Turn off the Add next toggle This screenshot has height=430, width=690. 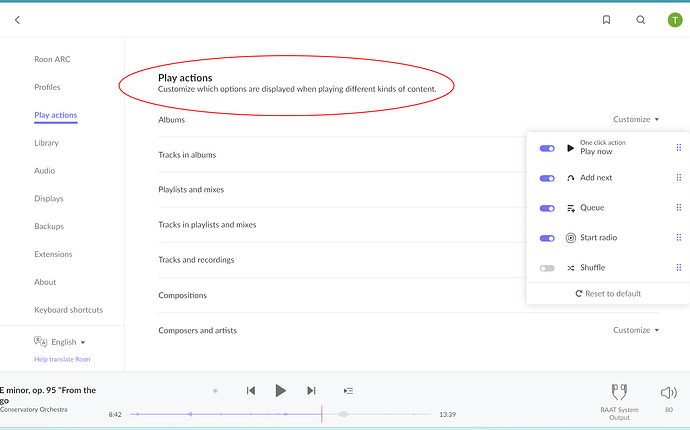click(547, 178)
